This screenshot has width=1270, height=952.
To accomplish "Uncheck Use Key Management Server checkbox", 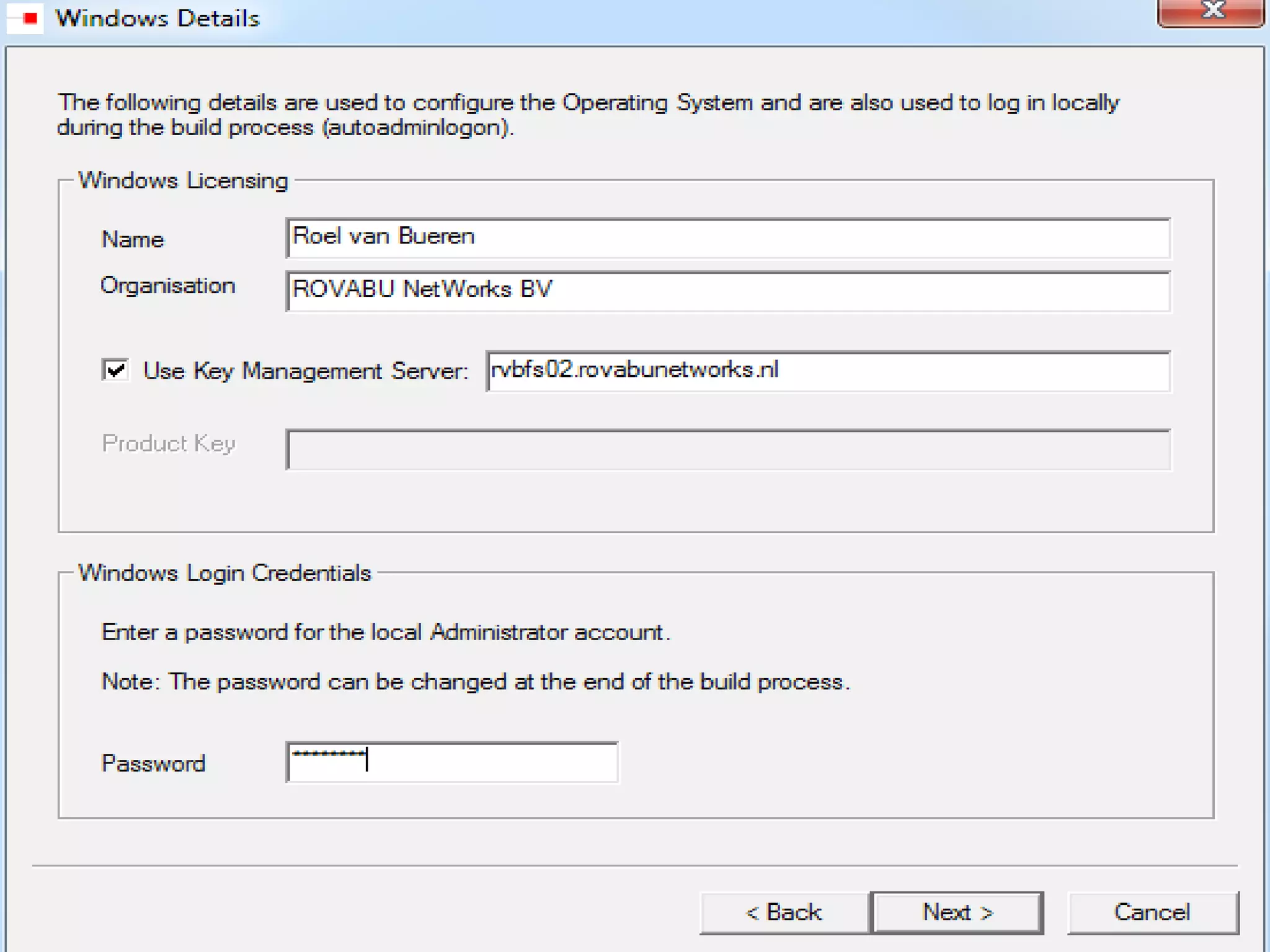I will pyautogui.click(x=115, y=370).
